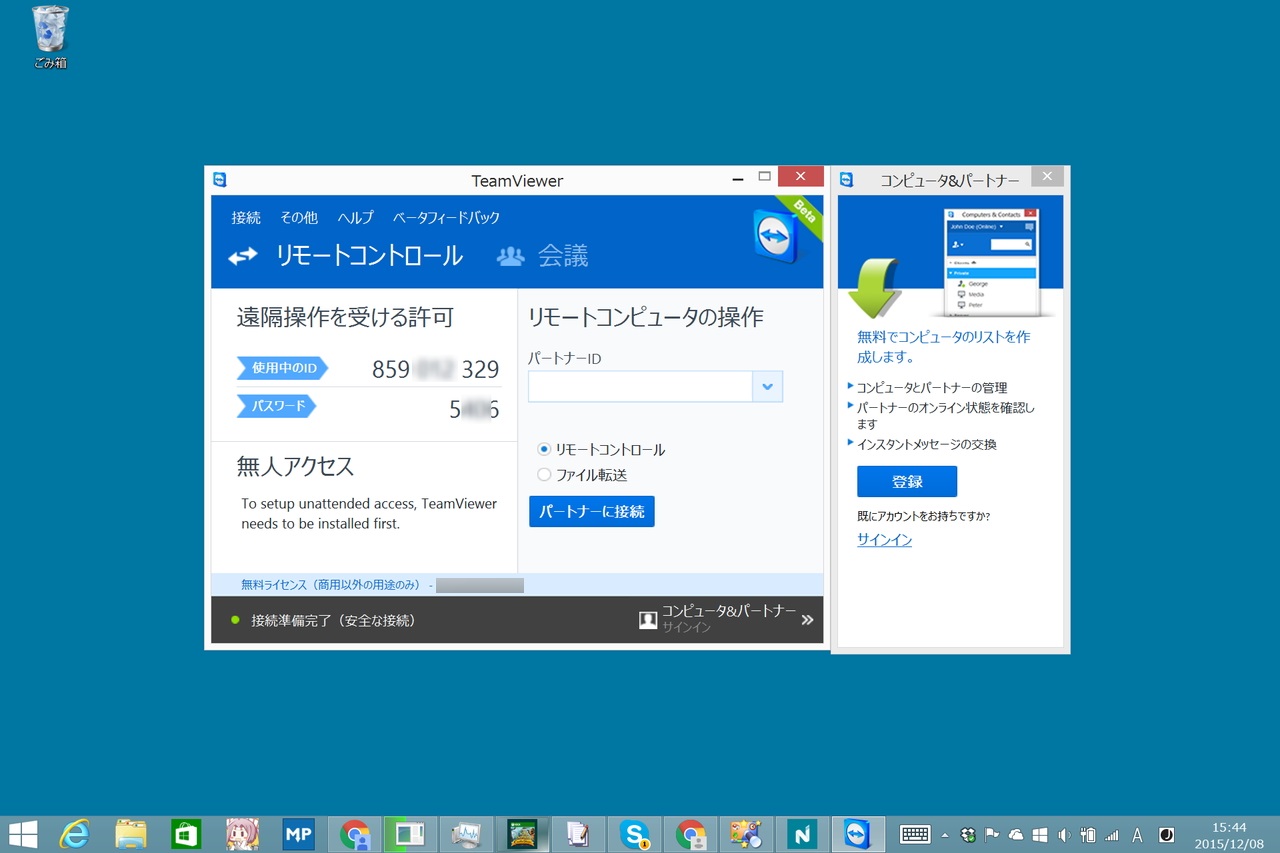
Task: Click the パスワード badge to refresh password
Action: coord(275,406)
